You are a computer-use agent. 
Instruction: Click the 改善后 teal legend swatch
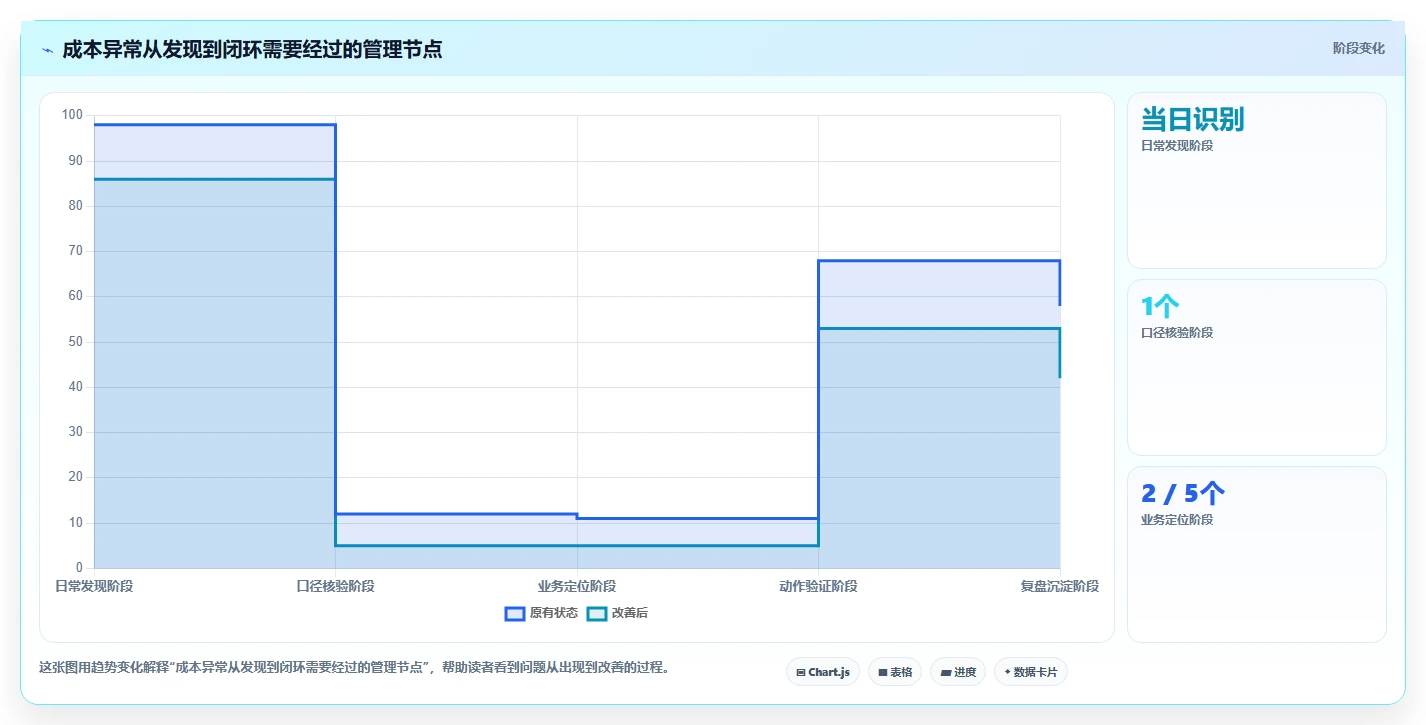click(597, 613)
